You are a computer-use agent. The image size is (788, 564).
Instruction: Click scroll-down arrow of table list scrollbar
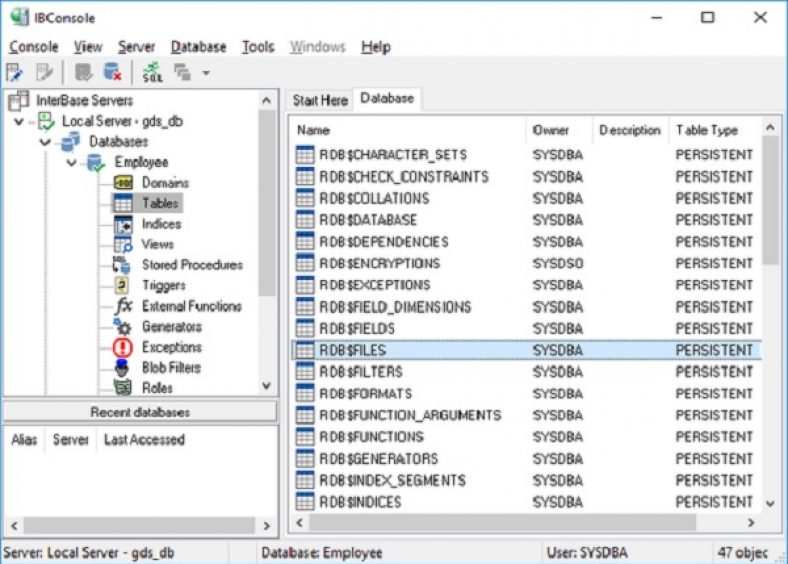point(770,503)
